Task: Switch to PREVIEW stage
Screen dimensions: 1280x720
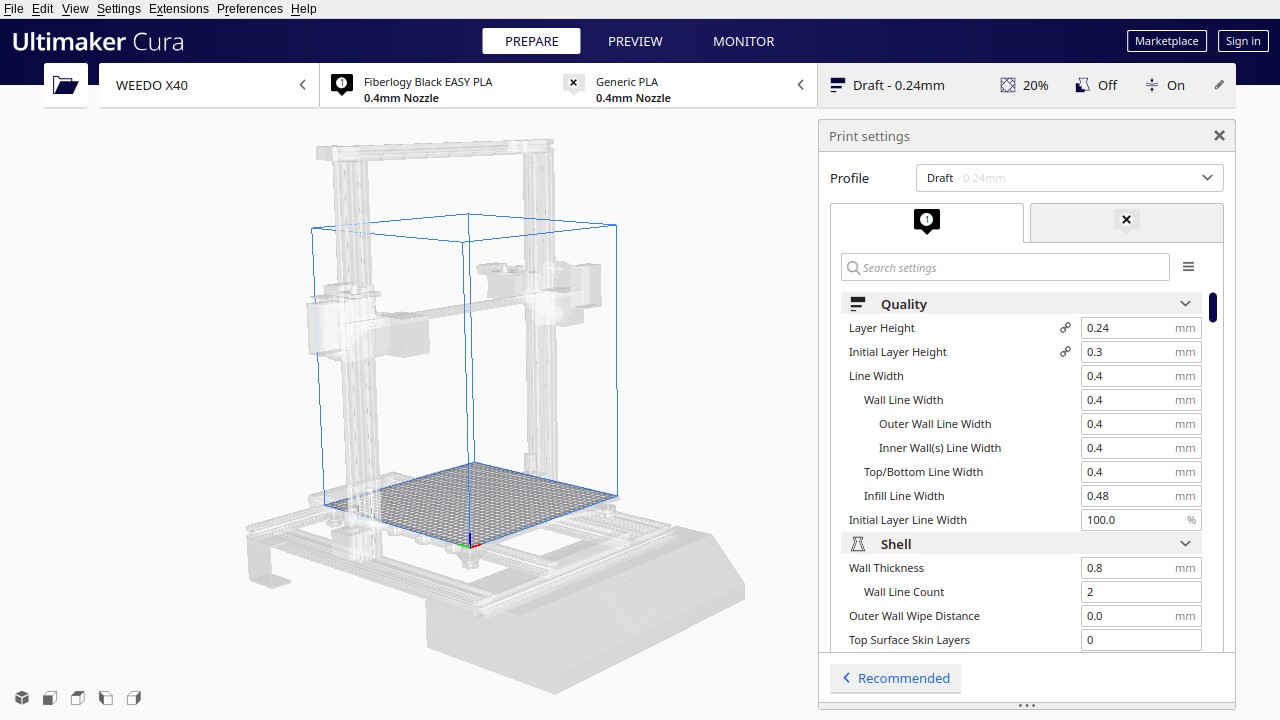Action: (x=635, y=41)
